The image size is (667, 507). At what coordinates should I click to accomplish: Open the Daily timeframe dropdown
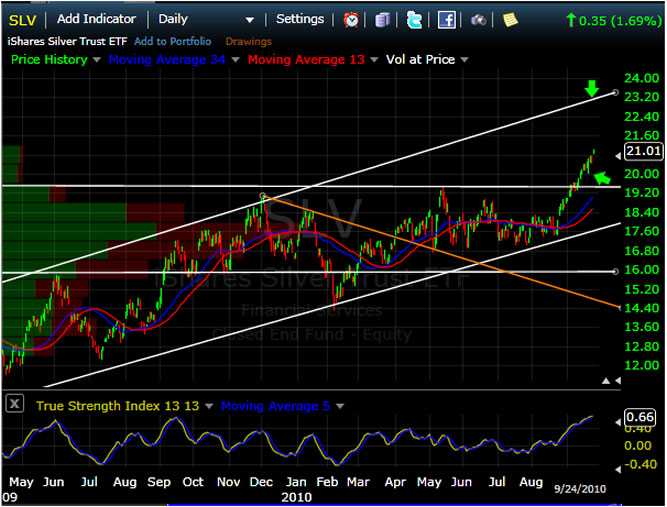[249, 19]
